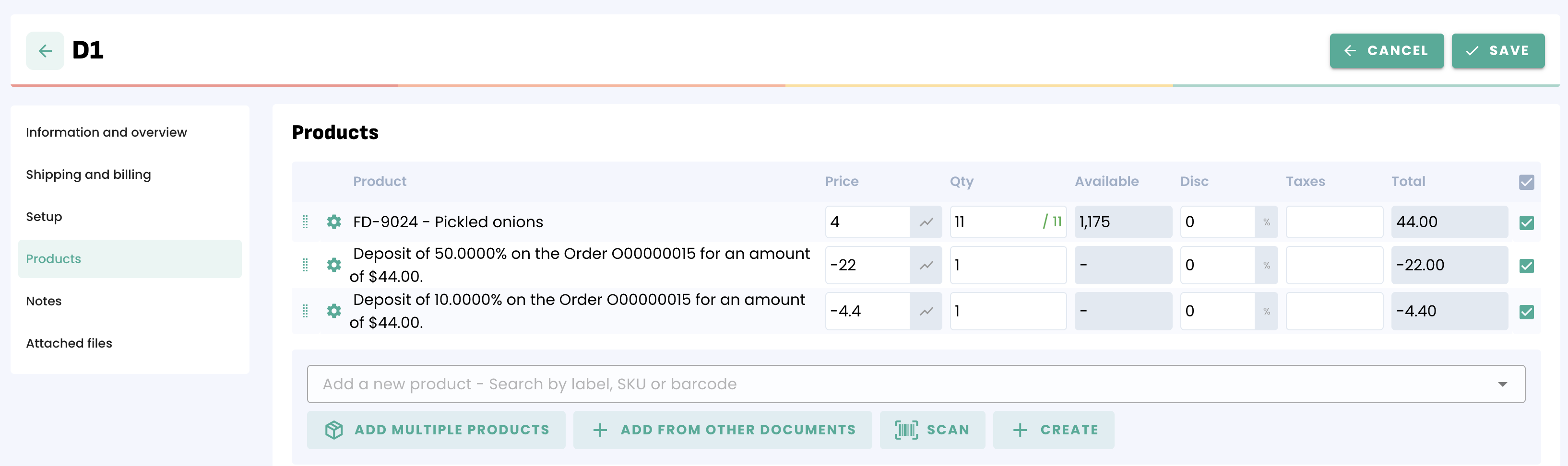Viewport: 1568px width, 466px height.
Task: Click the percent discount icon in first row
Action: [1266, 222]
